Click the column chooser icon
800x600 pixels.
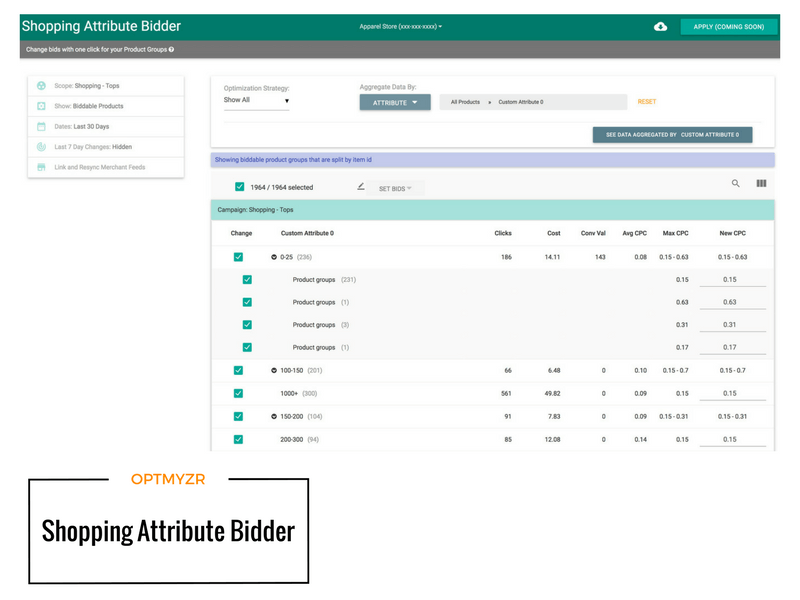761,184
